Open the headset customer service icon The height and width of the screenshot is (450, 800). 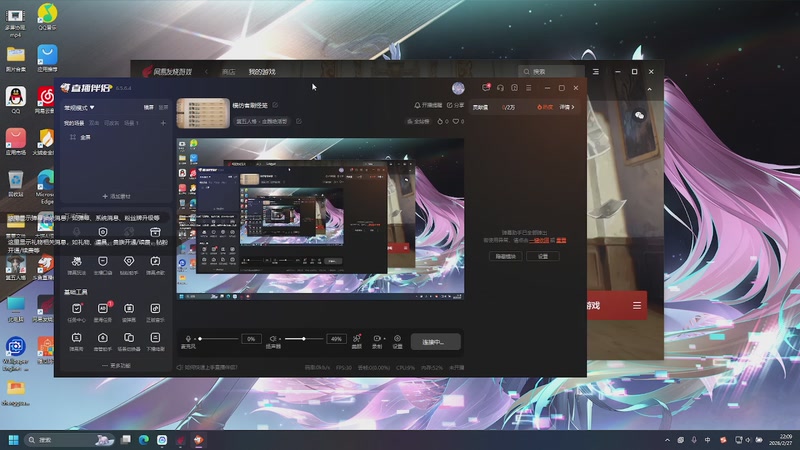click(501, 88)
